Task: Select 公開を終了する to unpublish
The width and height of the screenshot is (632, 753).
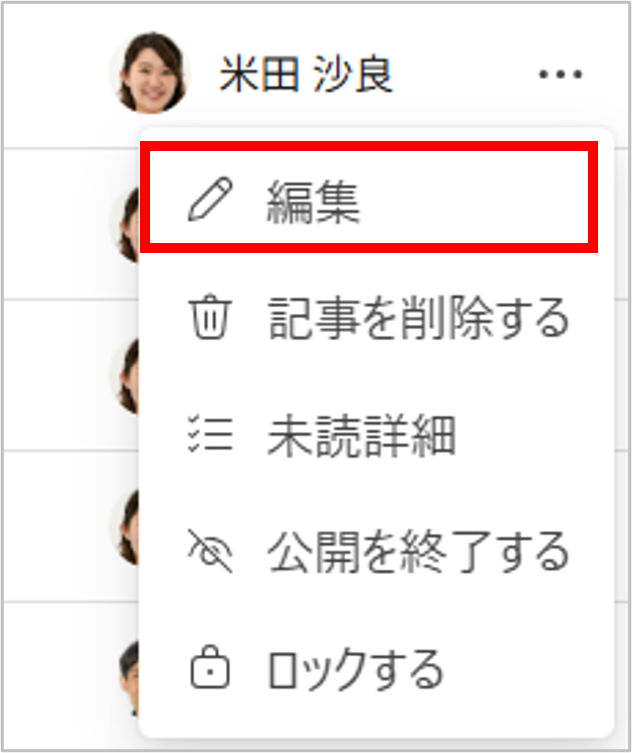Action: (377, 552)
